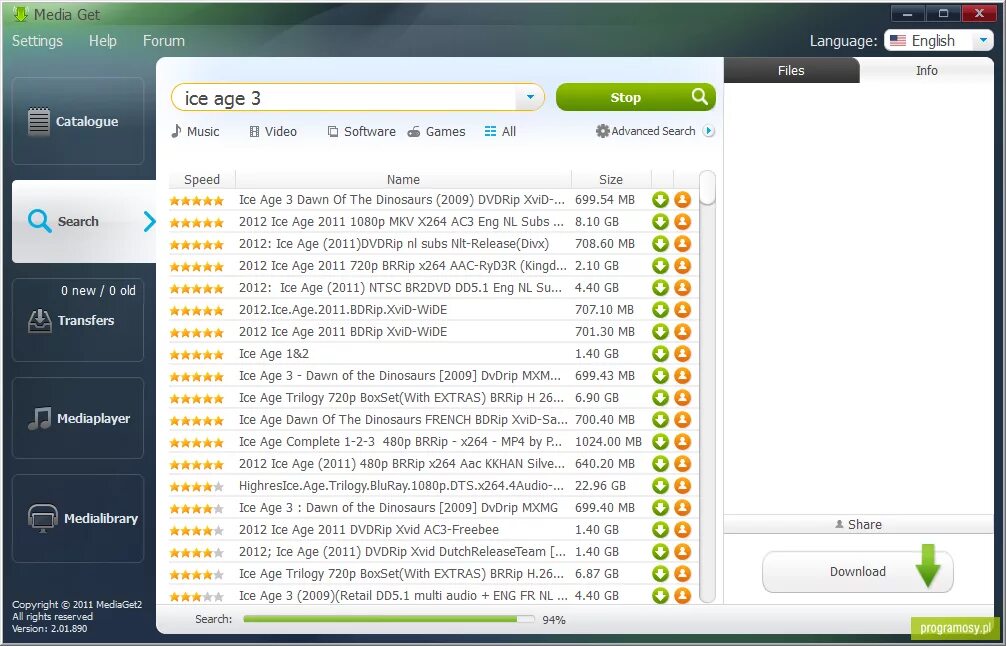Filter results by Games
Viewport: 1006px width, 646px height.
click(x=436, y=132)
